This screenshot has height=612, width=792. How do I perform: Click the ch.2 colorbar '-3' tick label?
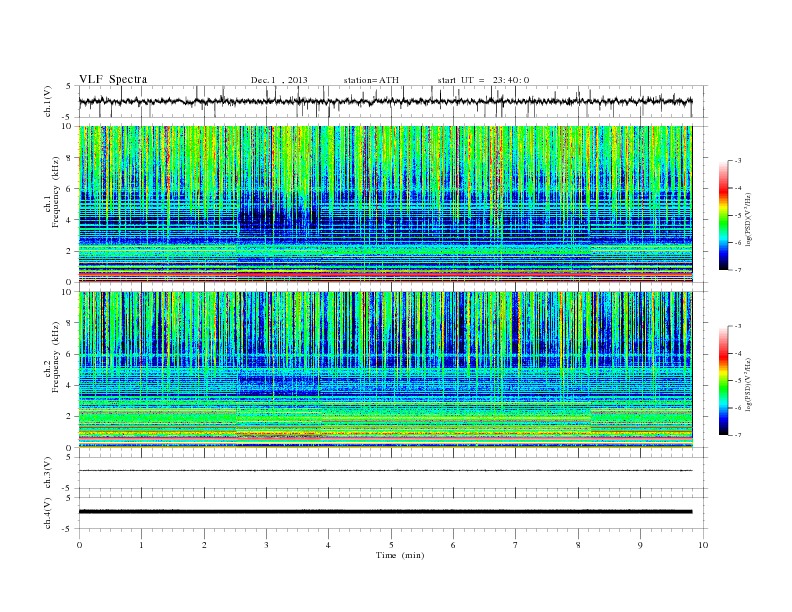[738, 326]
